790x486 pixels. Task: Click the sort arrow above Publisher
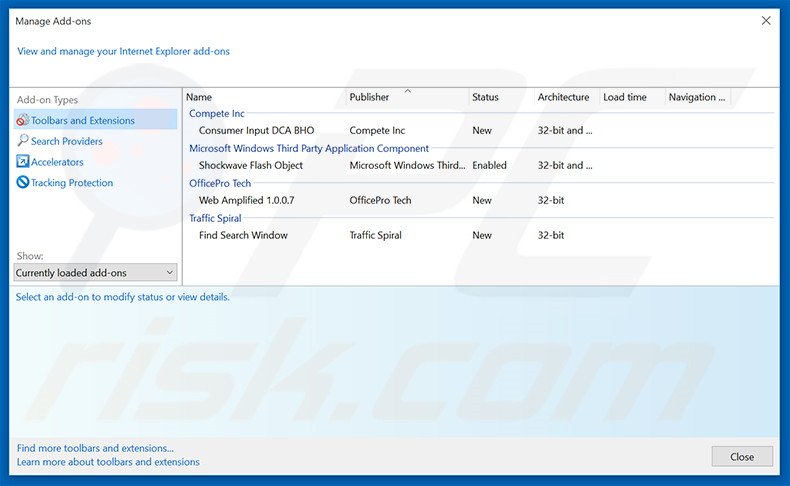click(408, 91)
